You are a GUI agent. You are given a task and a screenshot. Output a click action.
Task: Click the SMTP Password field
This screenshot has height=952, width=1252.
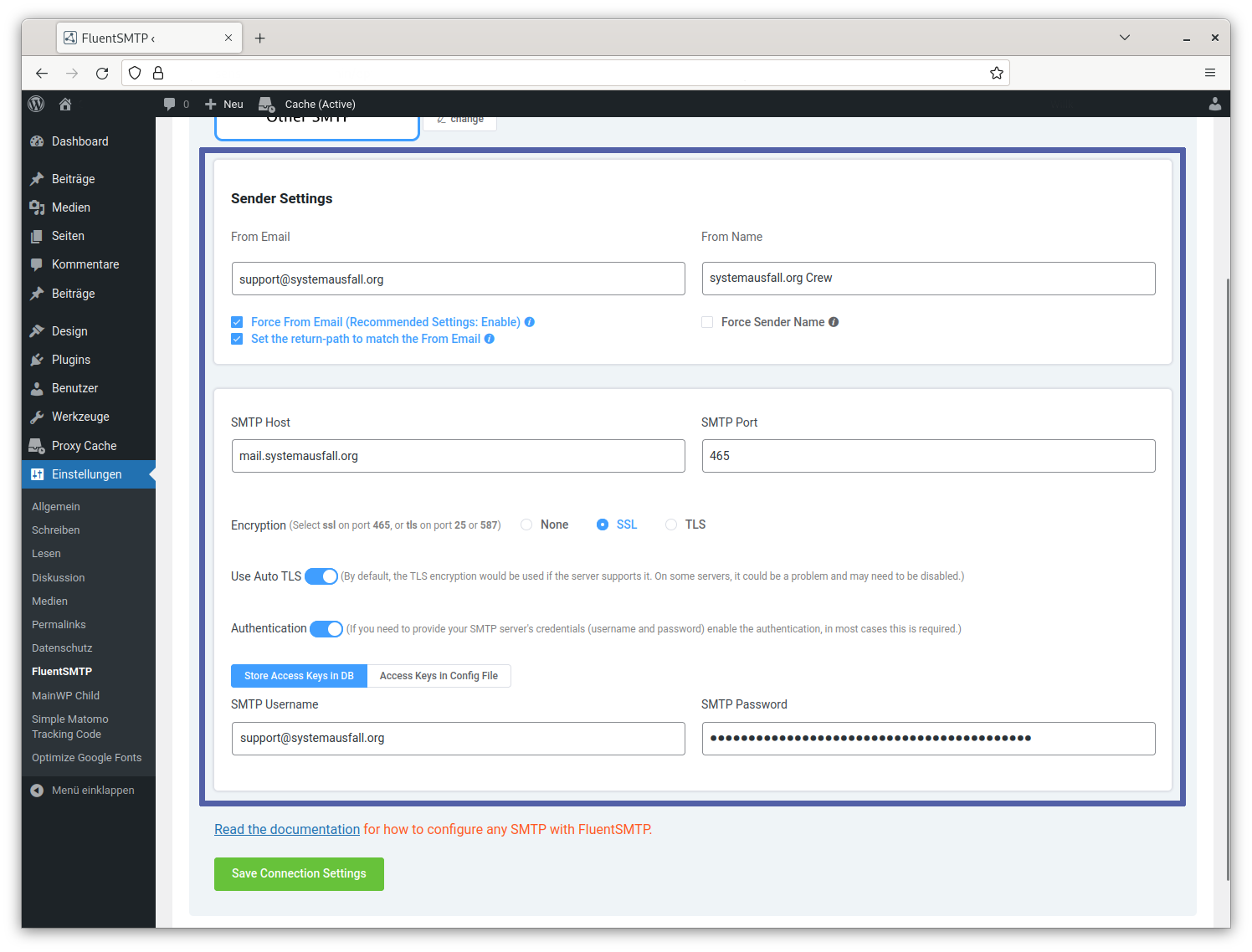pyautogui.click(x=929, y=739)
